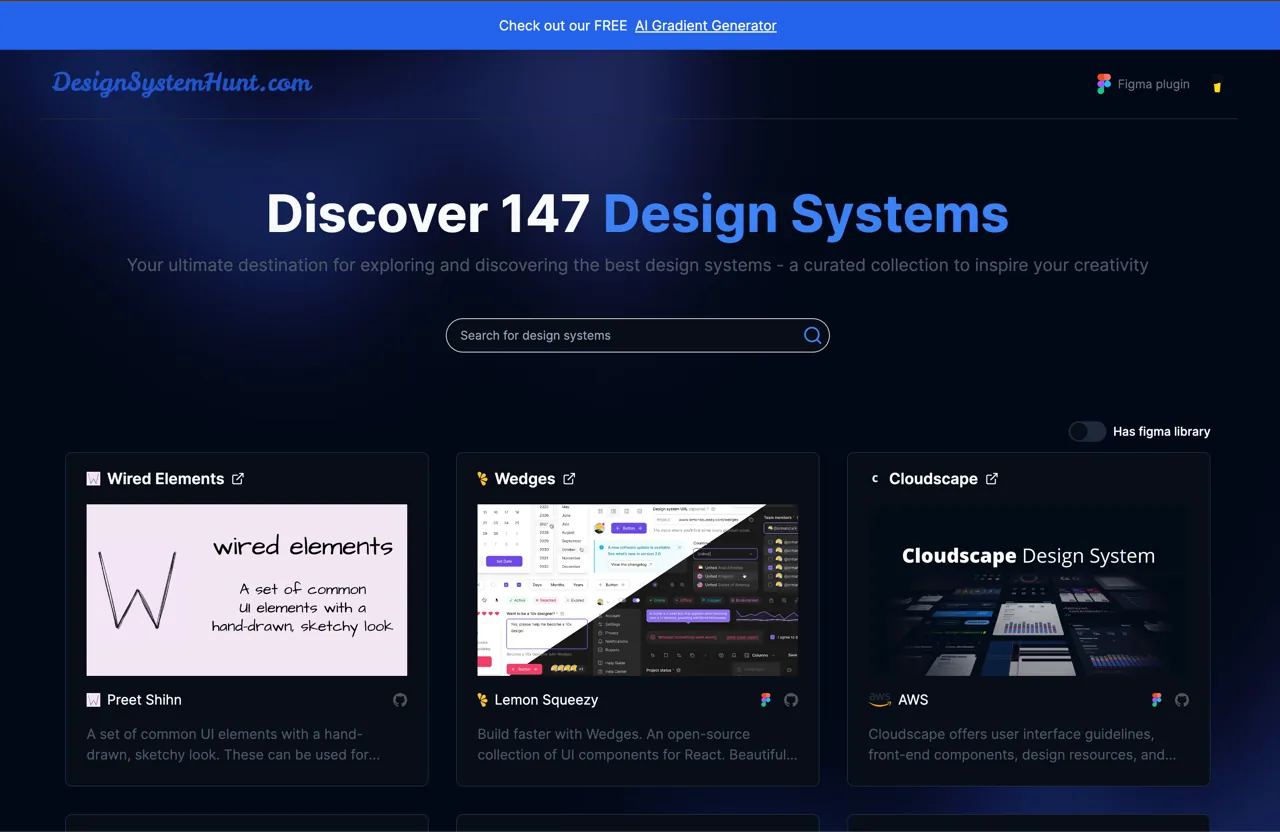Screen dimensions: 1280x832
Task: Click the Cloudscape description text
Action: (x=1023, y=744)
